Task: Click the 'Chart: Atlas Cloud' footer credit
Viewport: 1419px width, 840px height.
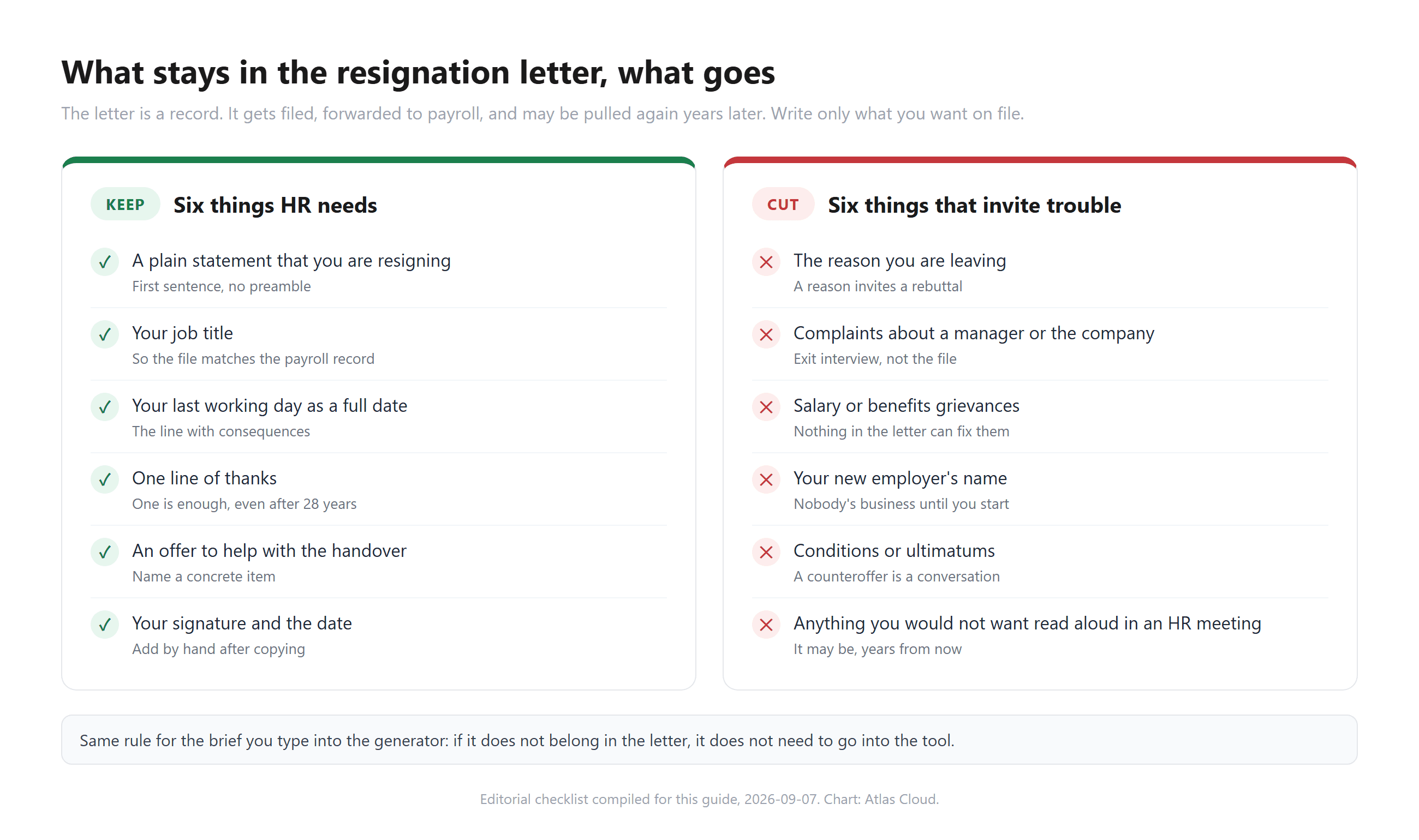Action: click(x=881, y=799)
